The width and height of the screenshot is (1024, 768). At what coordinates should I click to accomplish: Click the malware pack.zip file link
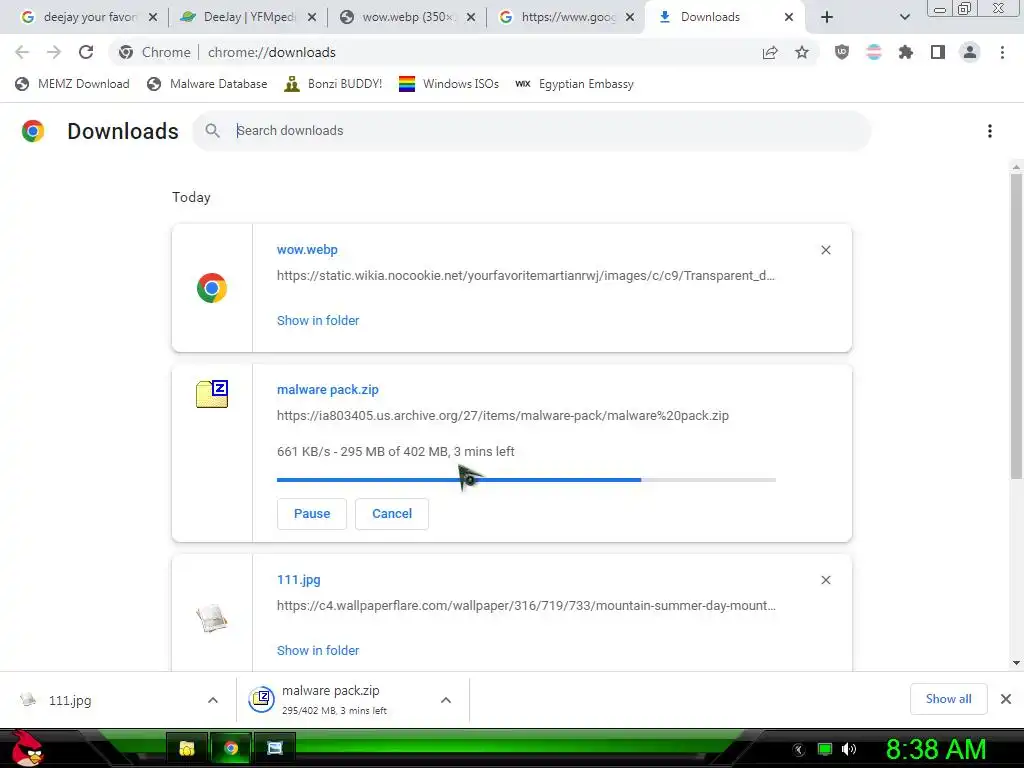tap(328, 390)
